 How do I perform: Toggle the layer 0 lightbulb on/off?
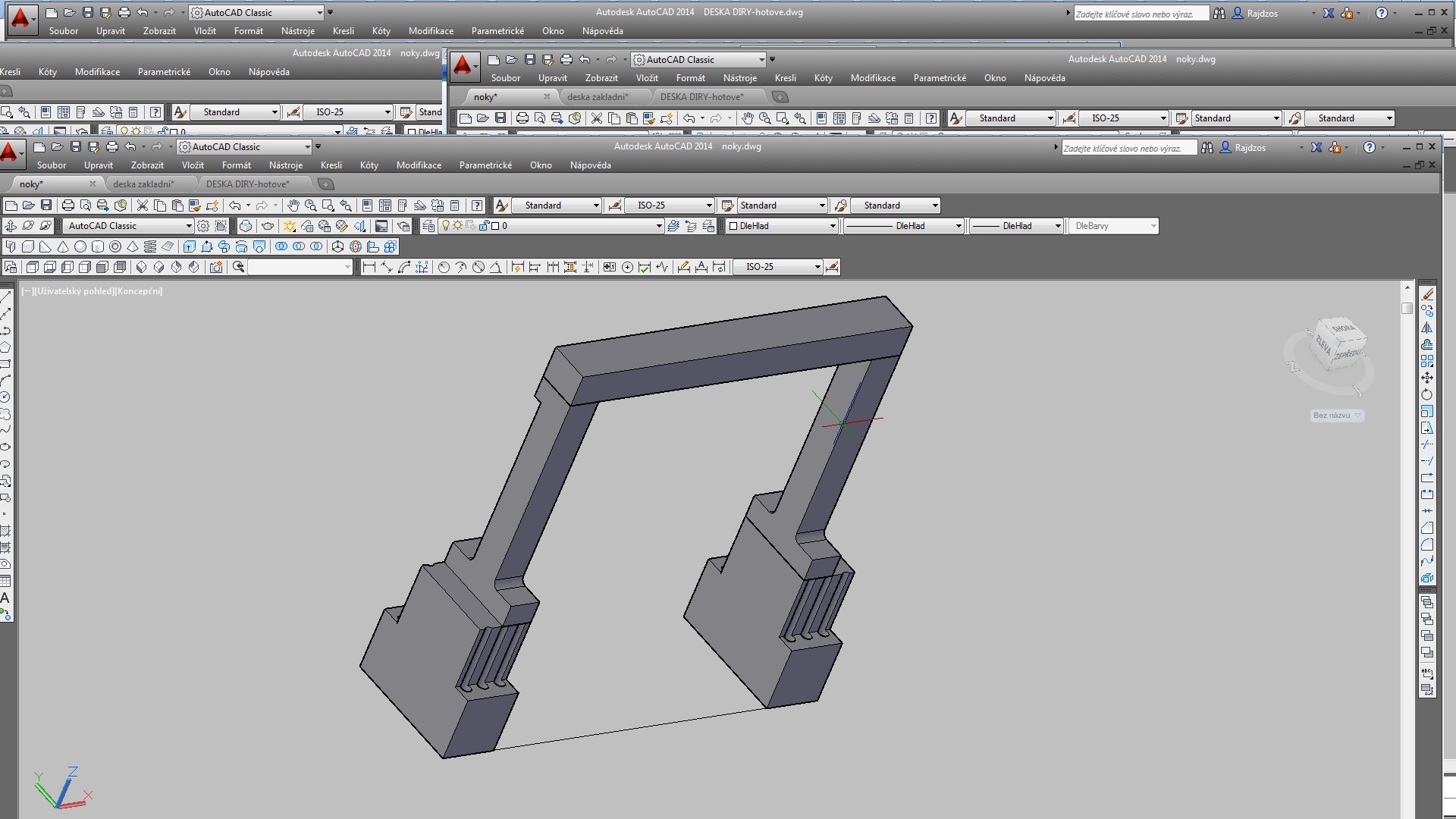tap(446, 226)
